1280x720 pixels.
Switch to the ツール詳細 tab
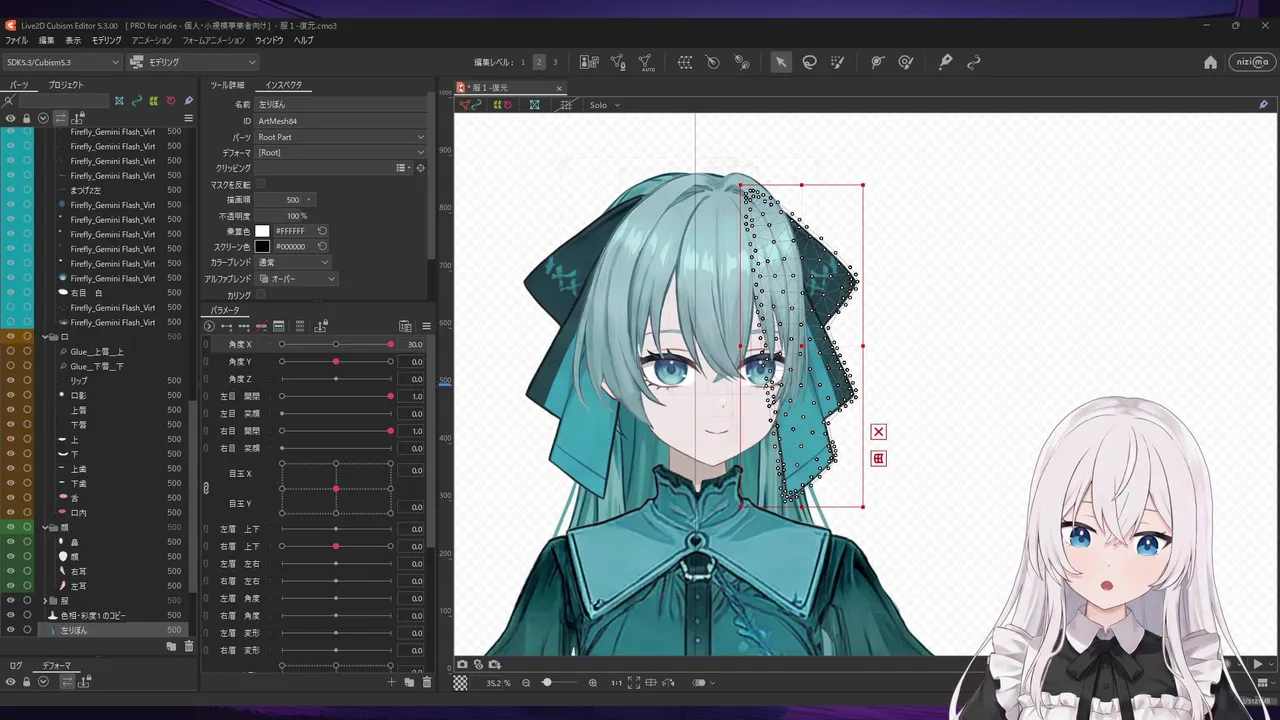[x=227, y=85]
